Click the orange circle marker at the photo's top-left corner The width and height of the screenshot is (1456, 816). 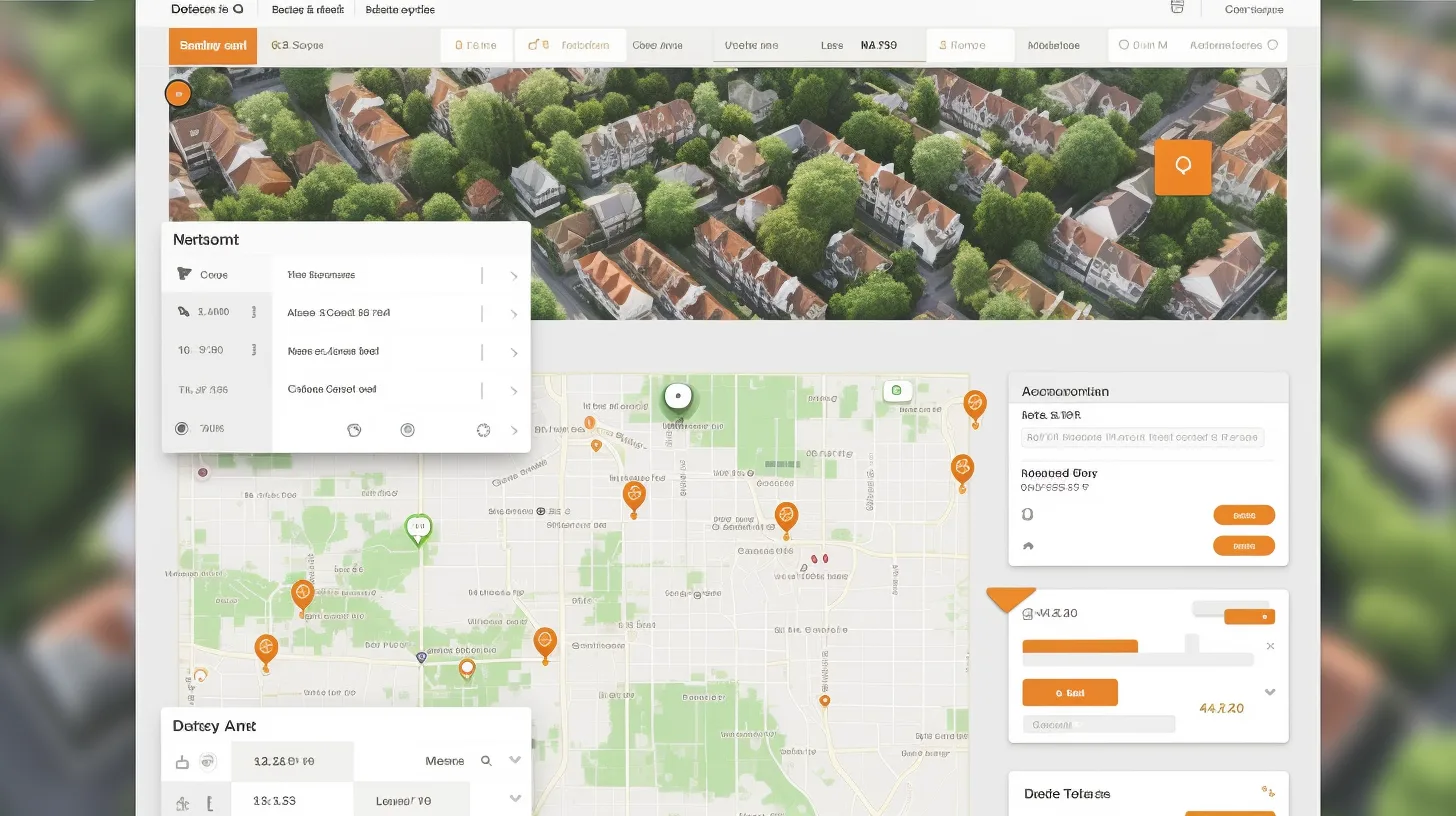tap(177, 94)
